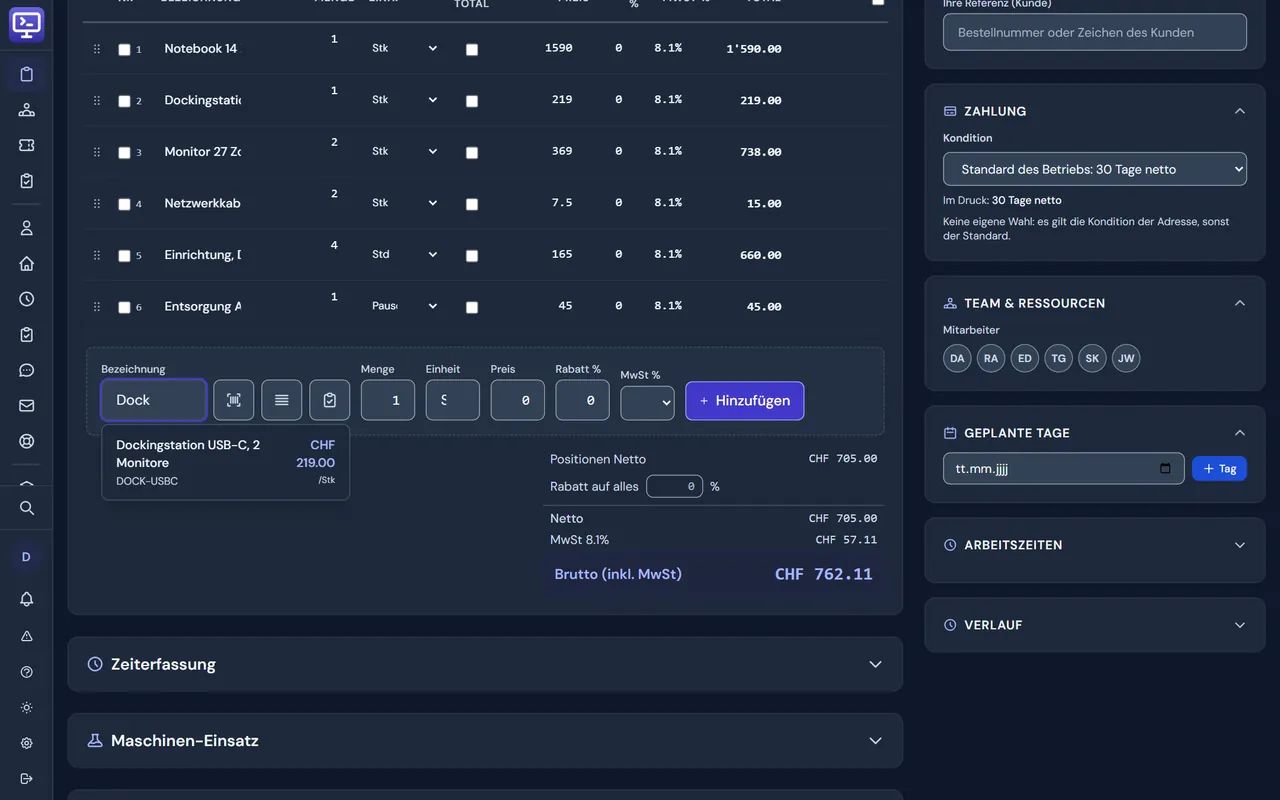Click the monitor app logo
Image resolution: width=1280 pixels, height=800 pixels.
pyautogui.click(x=26, y=24)
